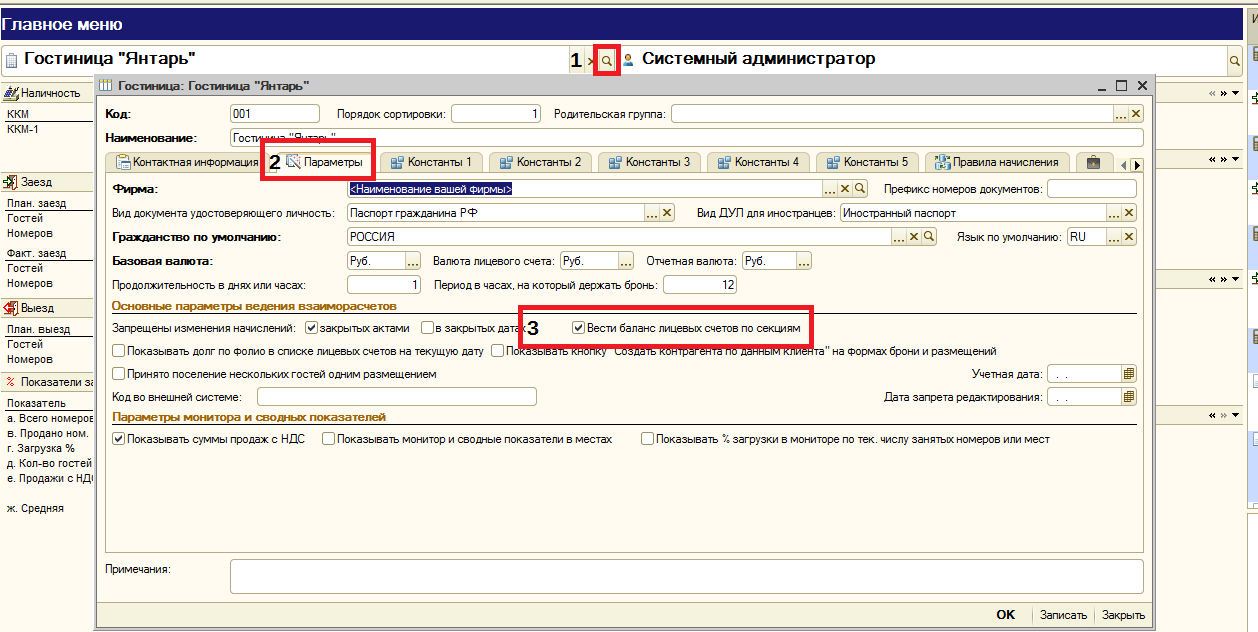This screenshot has width=1258, height=632.
Task: Toggle Показывать суммы продаж с НДС
Action: [119, 439]
